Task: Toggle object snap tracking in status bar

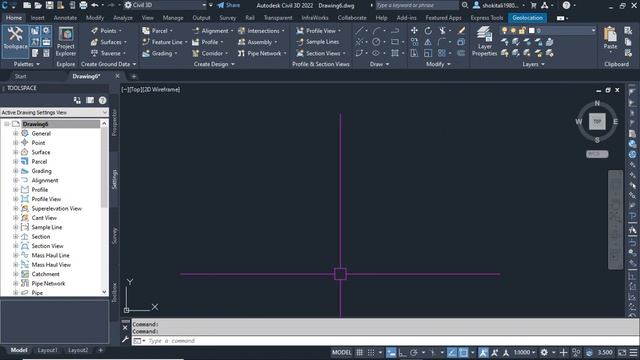Action: tap(452, 352)
